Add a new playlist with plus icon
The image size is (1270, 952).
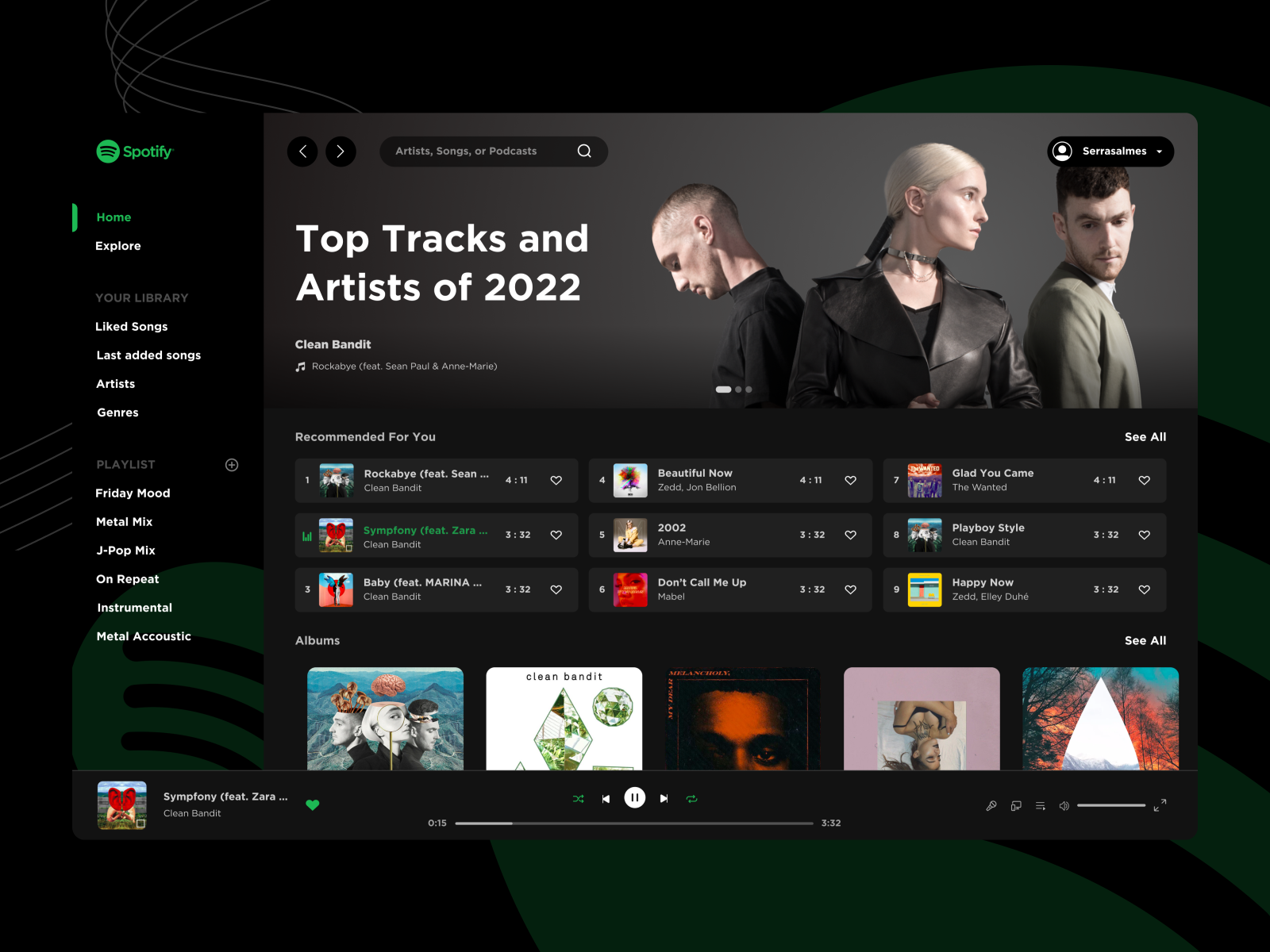tap(232, 465)
